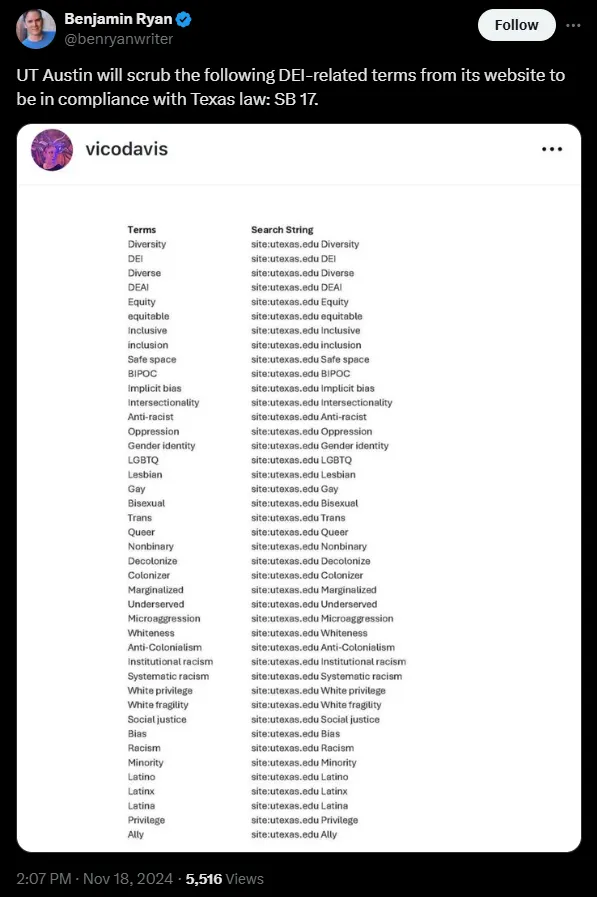Open the embedded post's three-dot menu
This screenshot has width=597, height=897.
[552, 149]
